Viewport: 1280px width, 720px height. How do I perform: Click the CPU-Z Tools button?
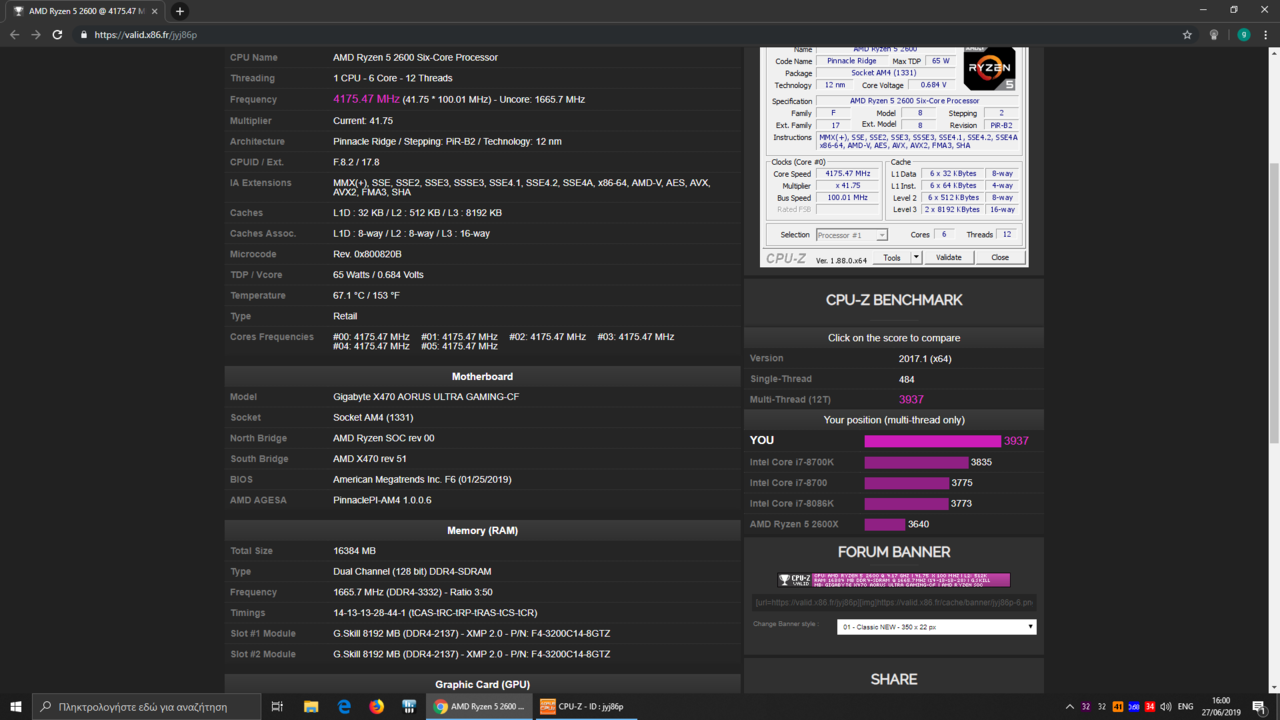point(891,257)
